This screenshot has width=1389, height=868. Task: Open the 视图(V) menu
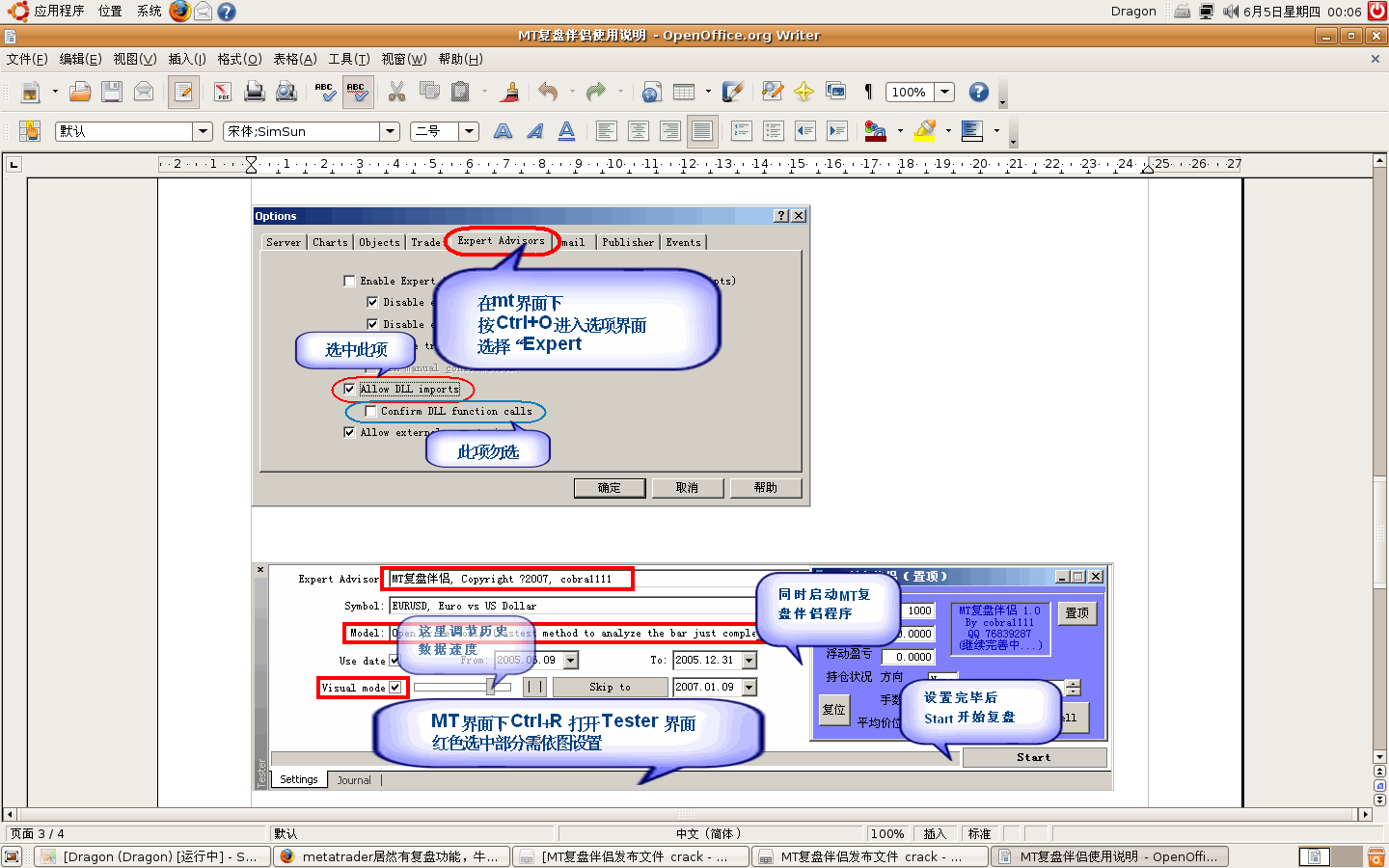tap(134, 59)
